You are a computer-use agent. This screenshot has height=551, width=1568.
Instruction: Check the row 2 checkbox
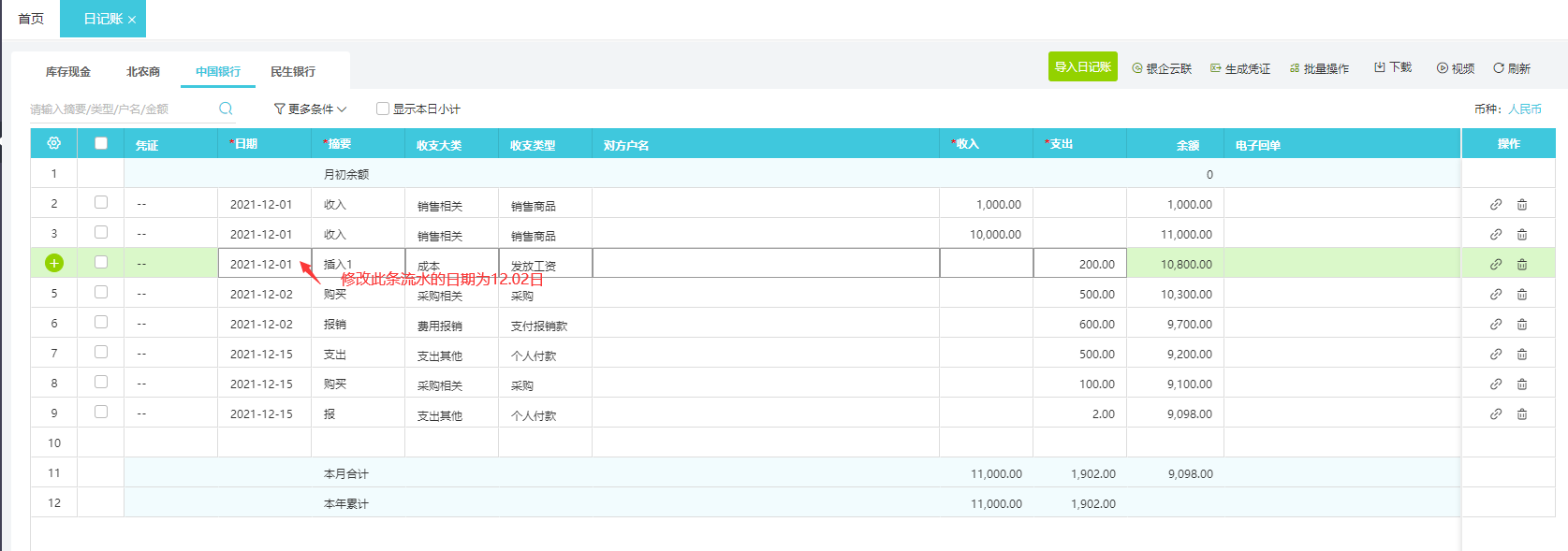[101, 202]
